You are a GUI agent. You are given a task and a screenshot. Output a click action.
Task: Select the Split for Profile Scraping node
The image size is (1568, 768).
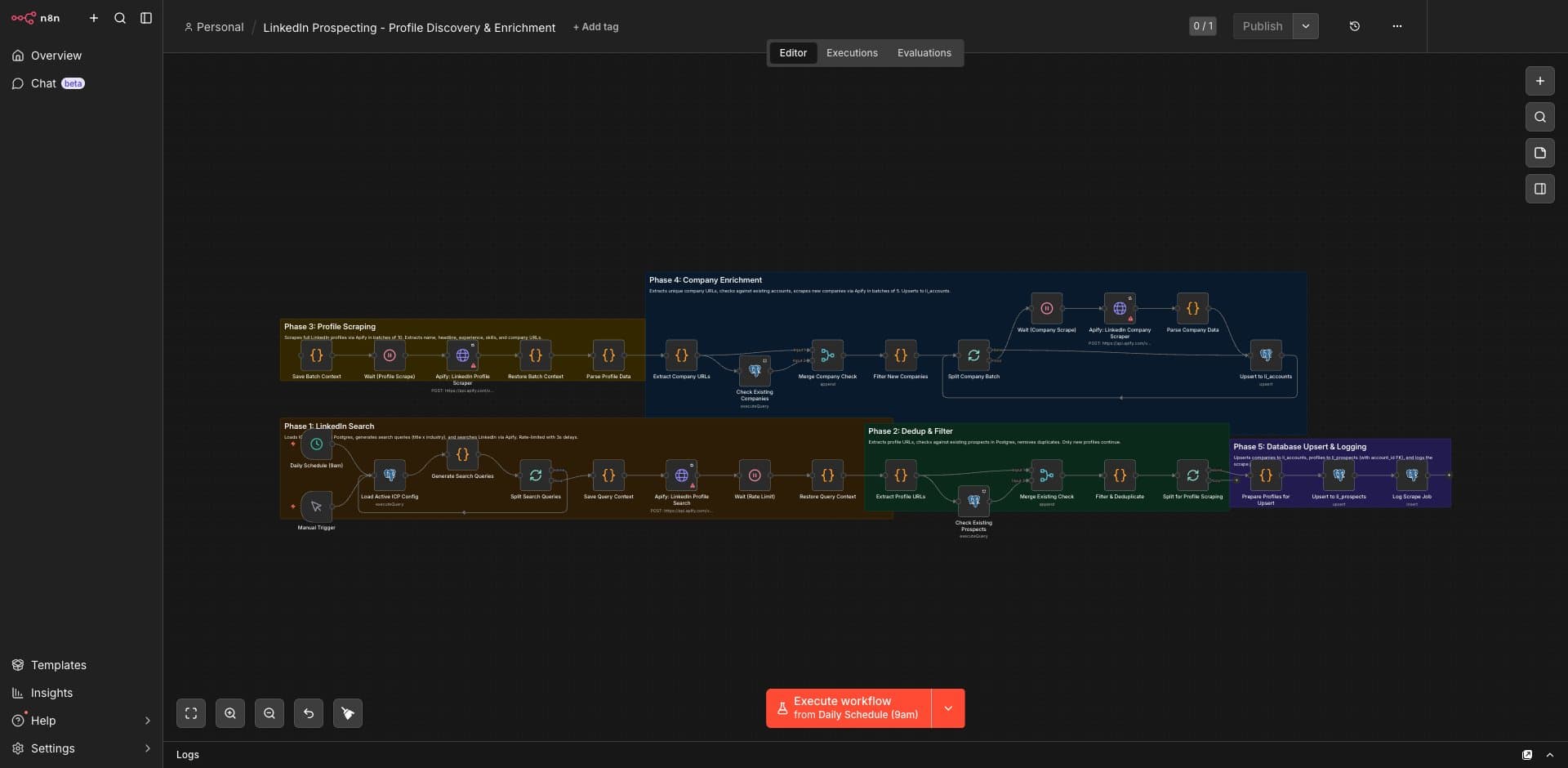click(1192, 476)
